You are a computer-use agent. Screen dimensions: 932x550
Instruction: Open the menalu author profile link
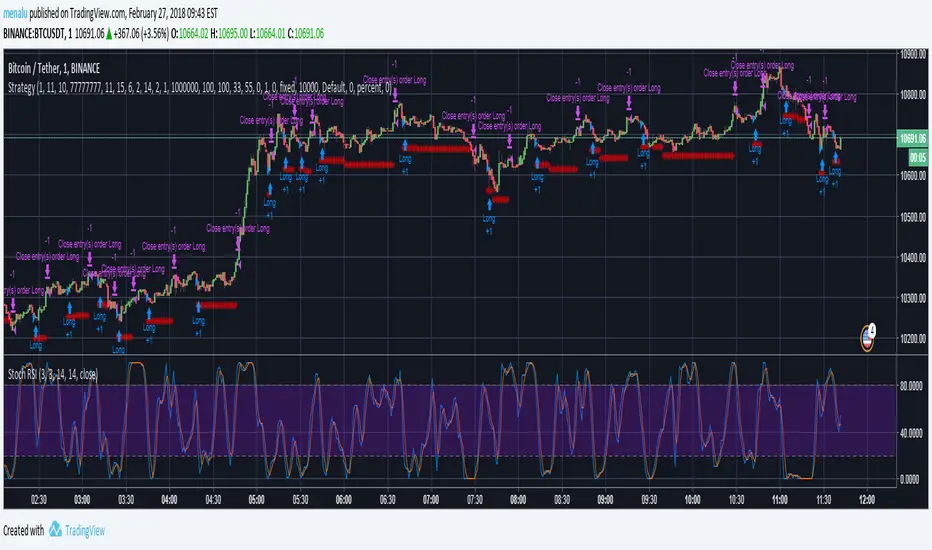pos(15,13)
